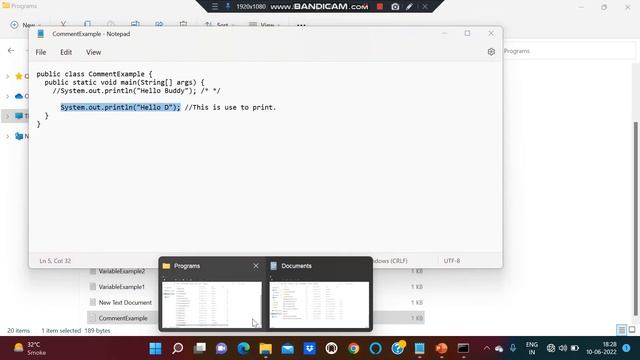Viewport: 640px width, 360px height.
Task: Open clock showing 18:28 10-06-2022
Action: point(601,348)
